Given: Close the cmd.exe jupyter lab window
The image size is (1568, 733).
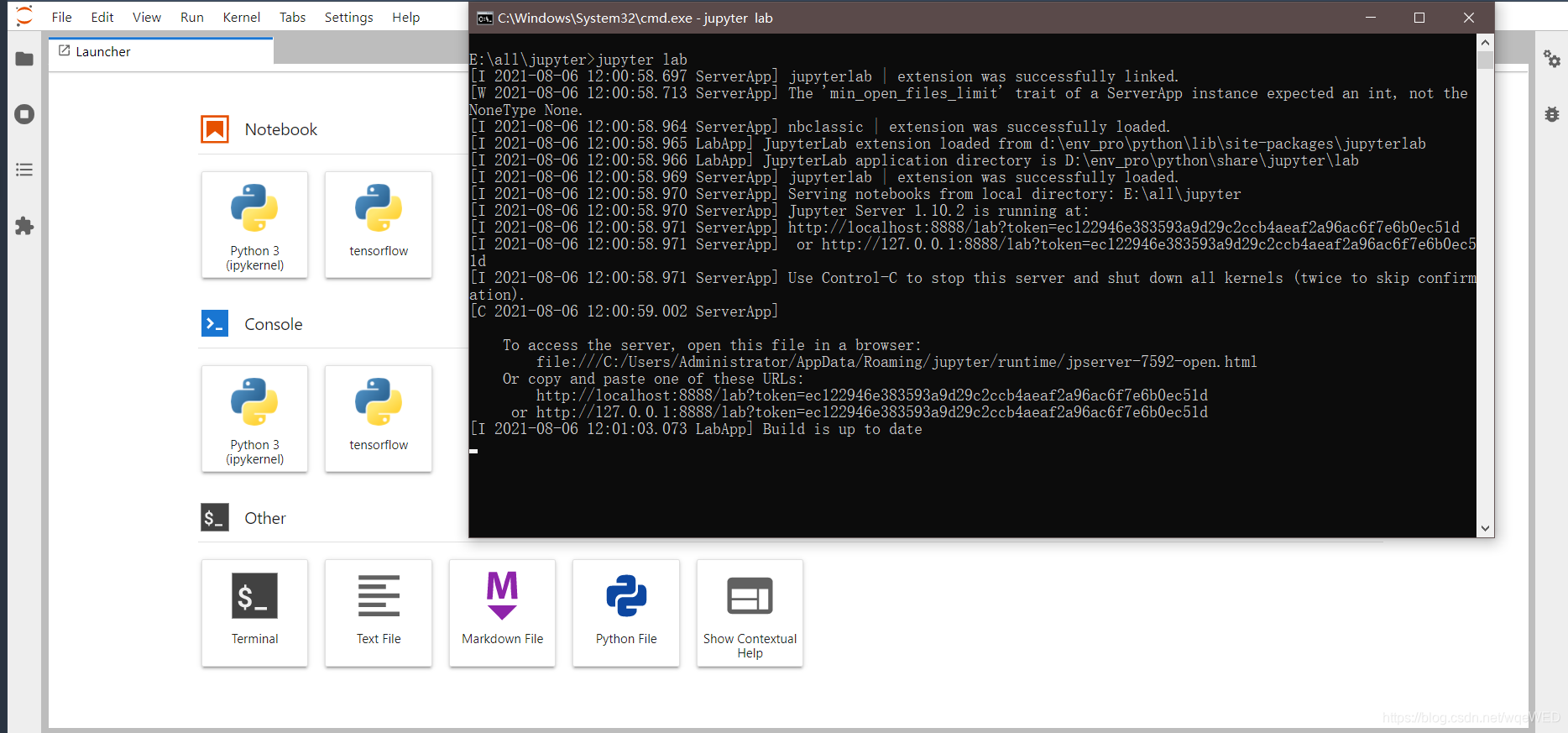Looking at the screenshot, I should [x=1469, y=18].
